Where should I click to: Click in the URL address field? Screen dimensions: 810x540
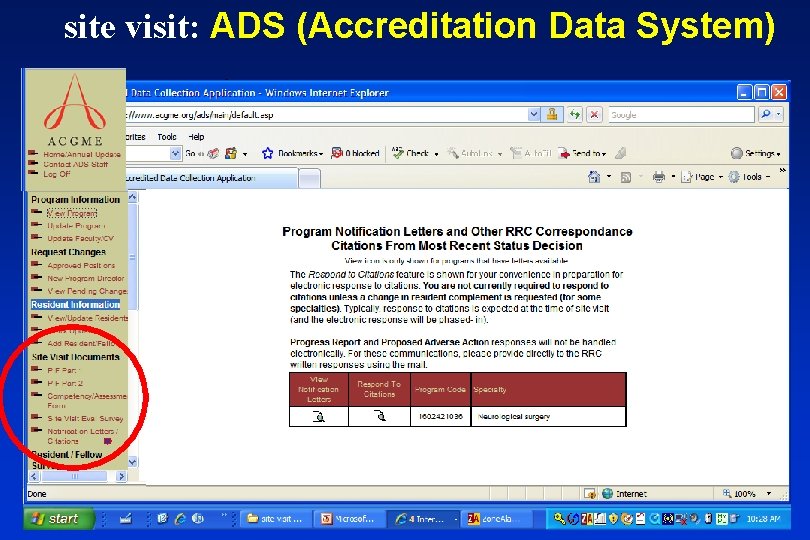(x=326, y=115)
